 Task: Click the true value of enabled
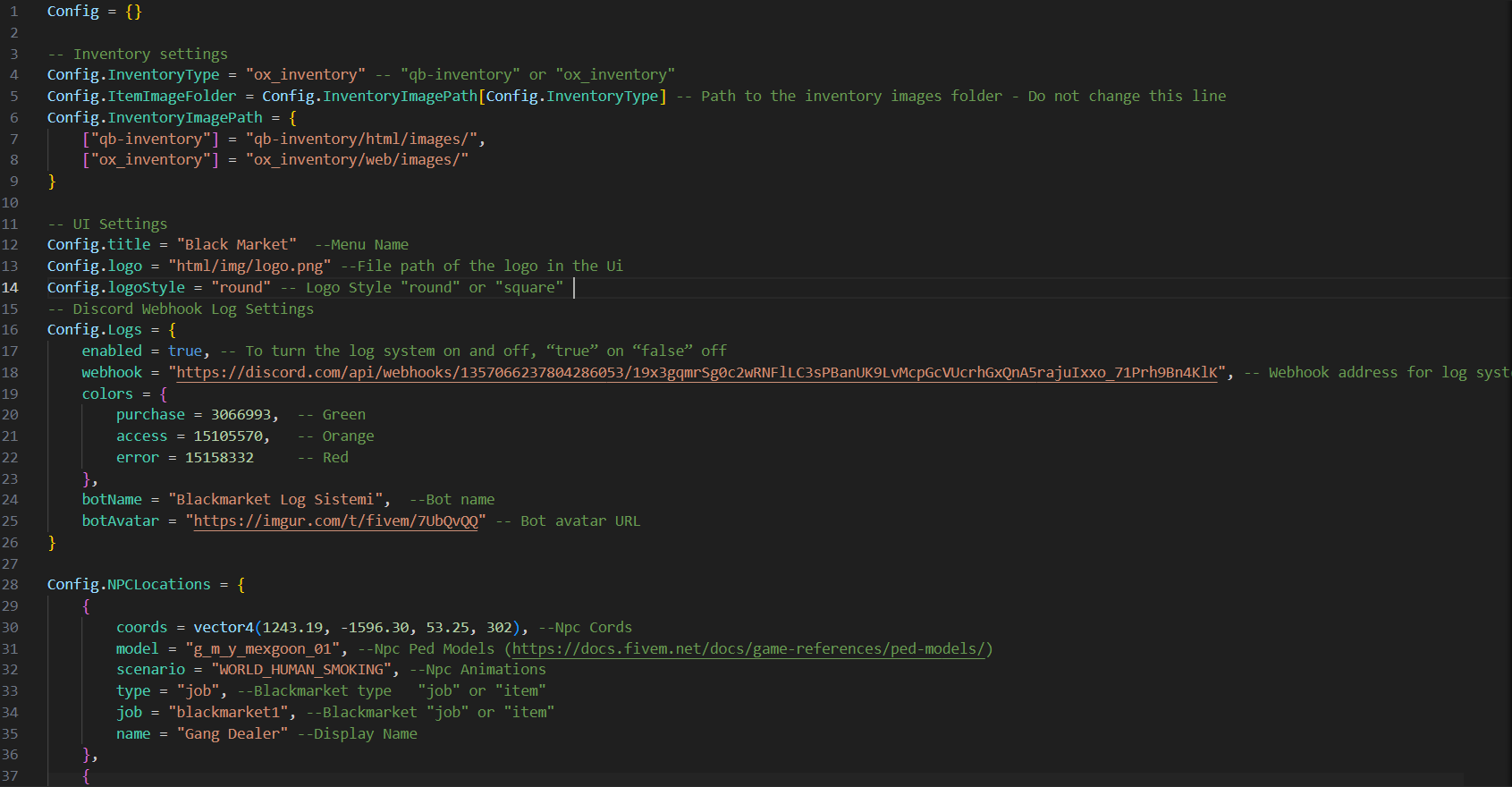pos(185,351)
